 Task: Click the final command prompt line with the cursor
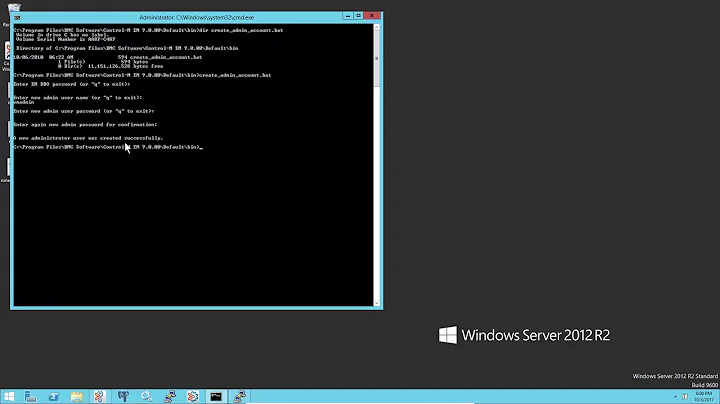pos(108,147)
